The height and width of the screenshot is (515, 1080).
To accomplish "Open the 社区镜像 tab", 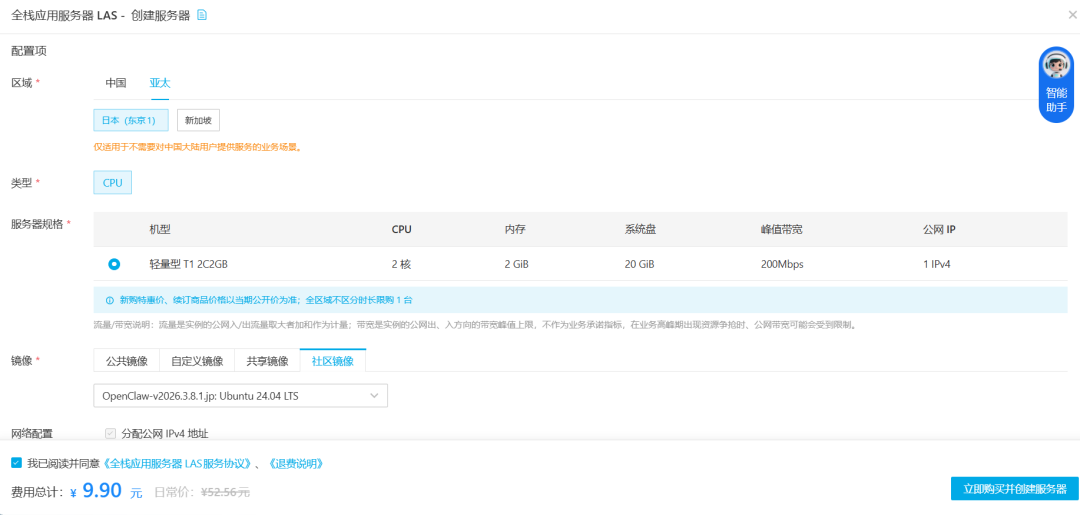I will [333, 360].
